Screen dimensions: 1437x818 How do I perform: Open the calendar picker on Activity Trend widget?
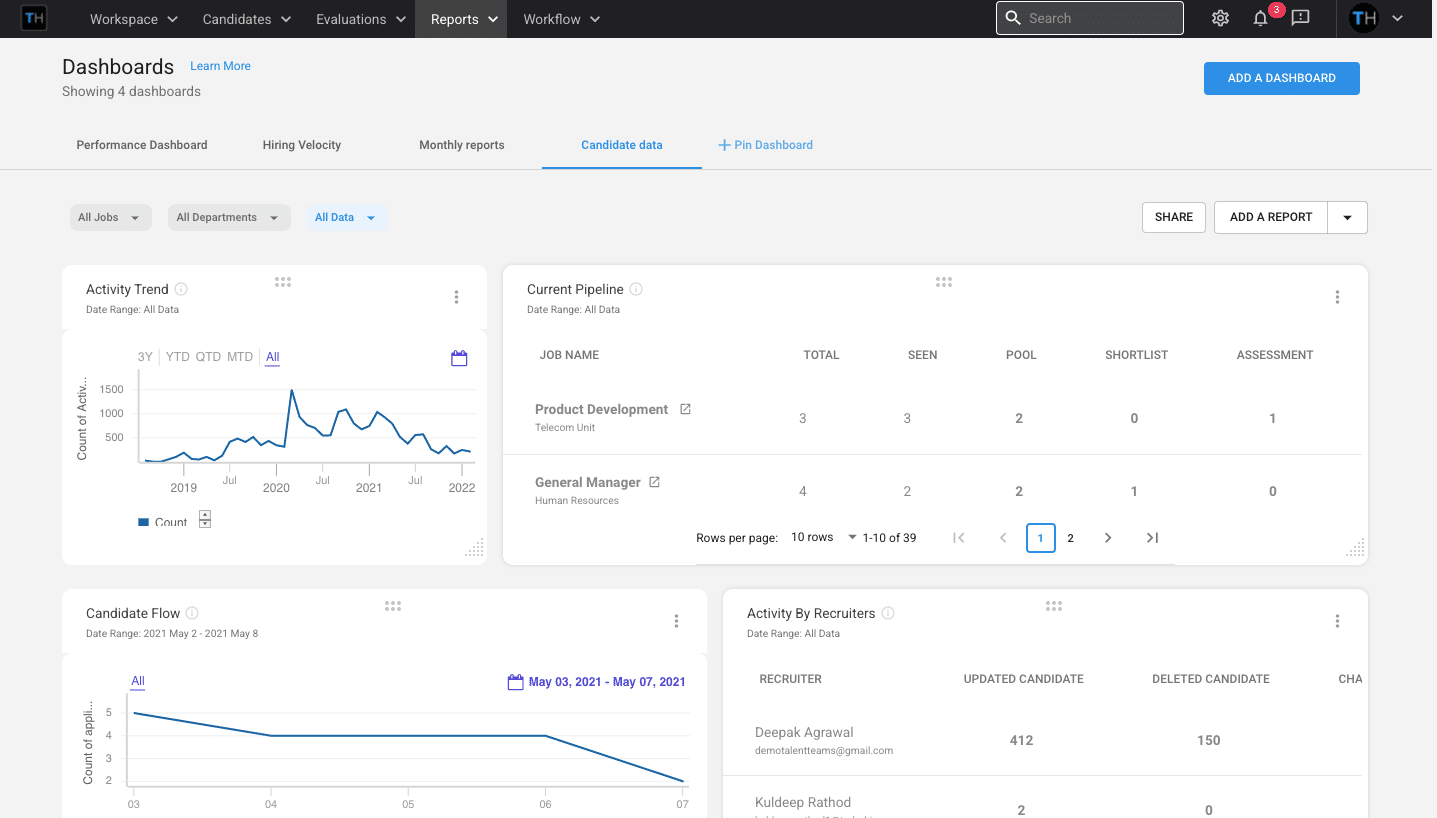[459, 357]
